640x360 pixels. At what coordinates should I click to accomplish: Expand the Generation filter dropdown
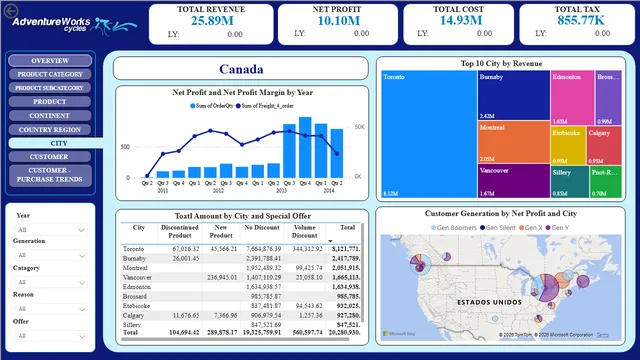click(51, 256)
